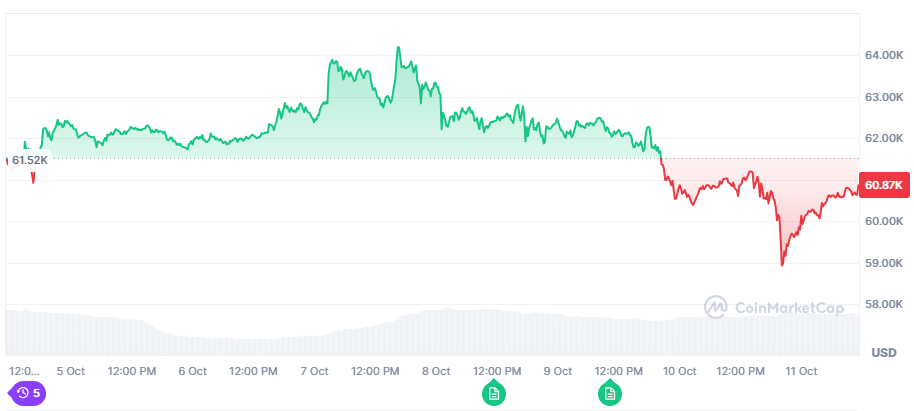Select the 7 Oct date label
Image resolution: width=914 pixels, height=411 pixels.
pyautogui.click(x=314, y=371)
